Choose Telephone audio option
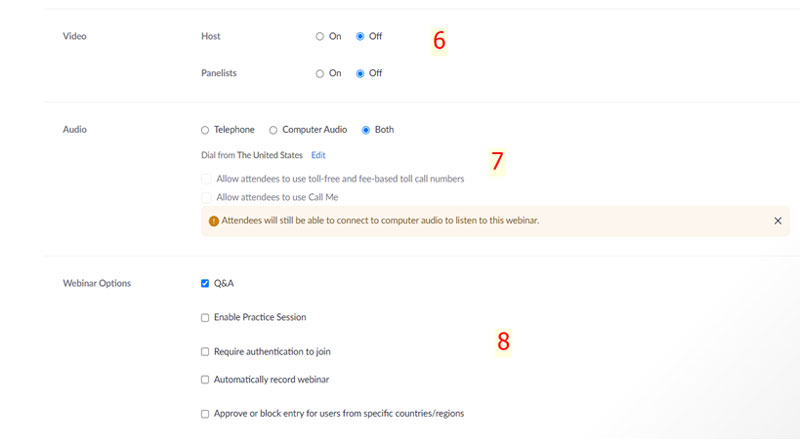The image size is (800, 443). tap(205, 130)
